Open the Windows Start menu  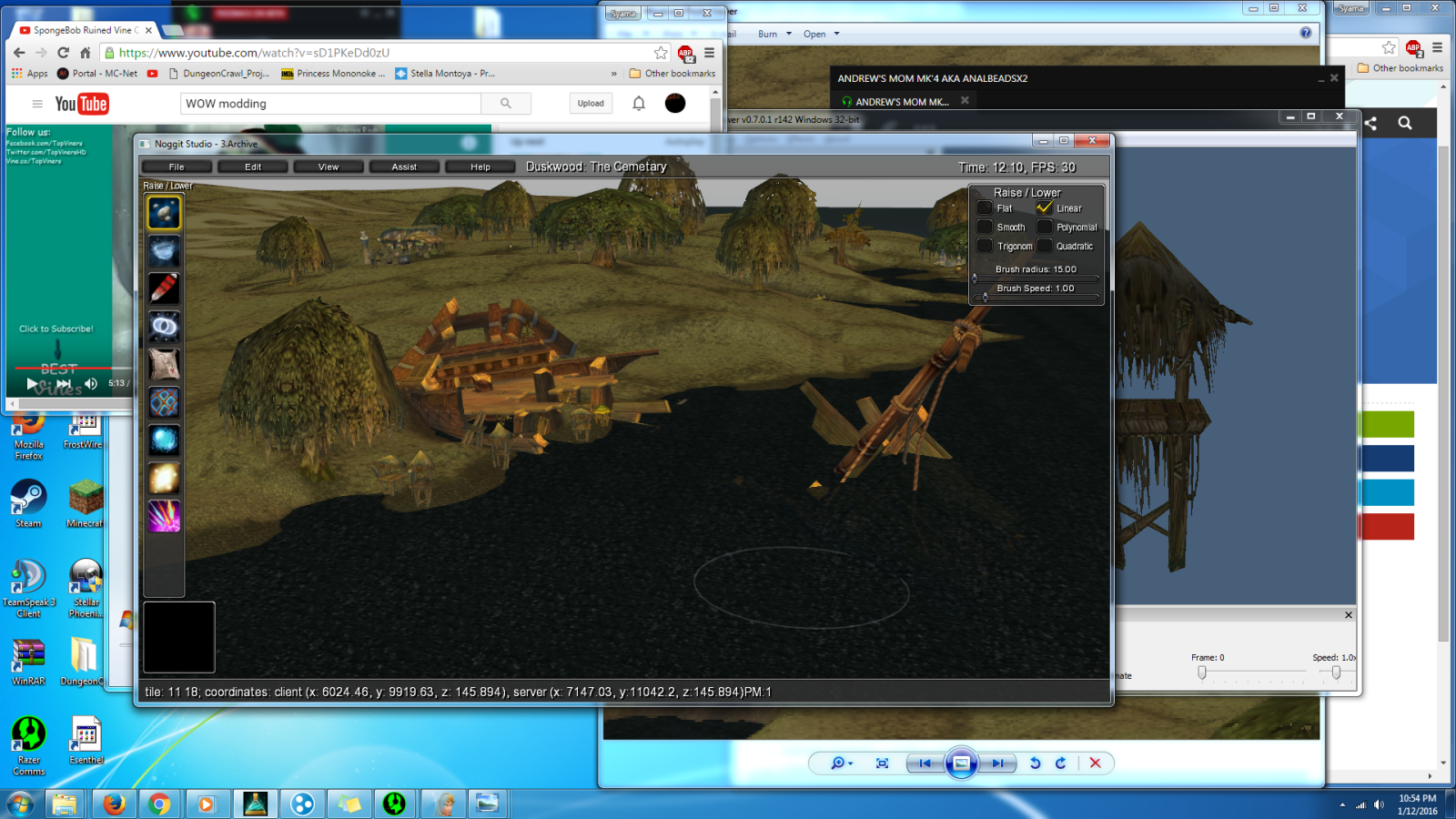pos(20,804)
